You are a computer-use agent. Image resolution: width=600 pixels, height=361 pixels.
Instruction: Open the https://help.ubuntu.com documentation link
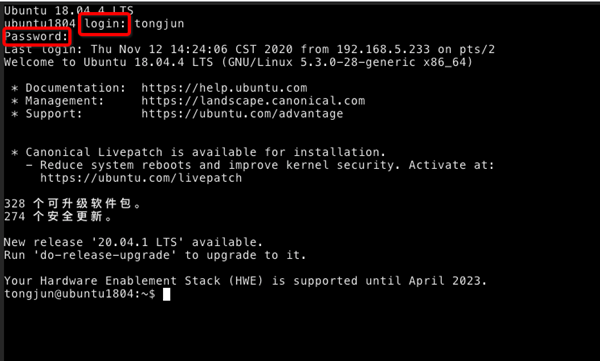pyautogui.click(x=224, y=88)
